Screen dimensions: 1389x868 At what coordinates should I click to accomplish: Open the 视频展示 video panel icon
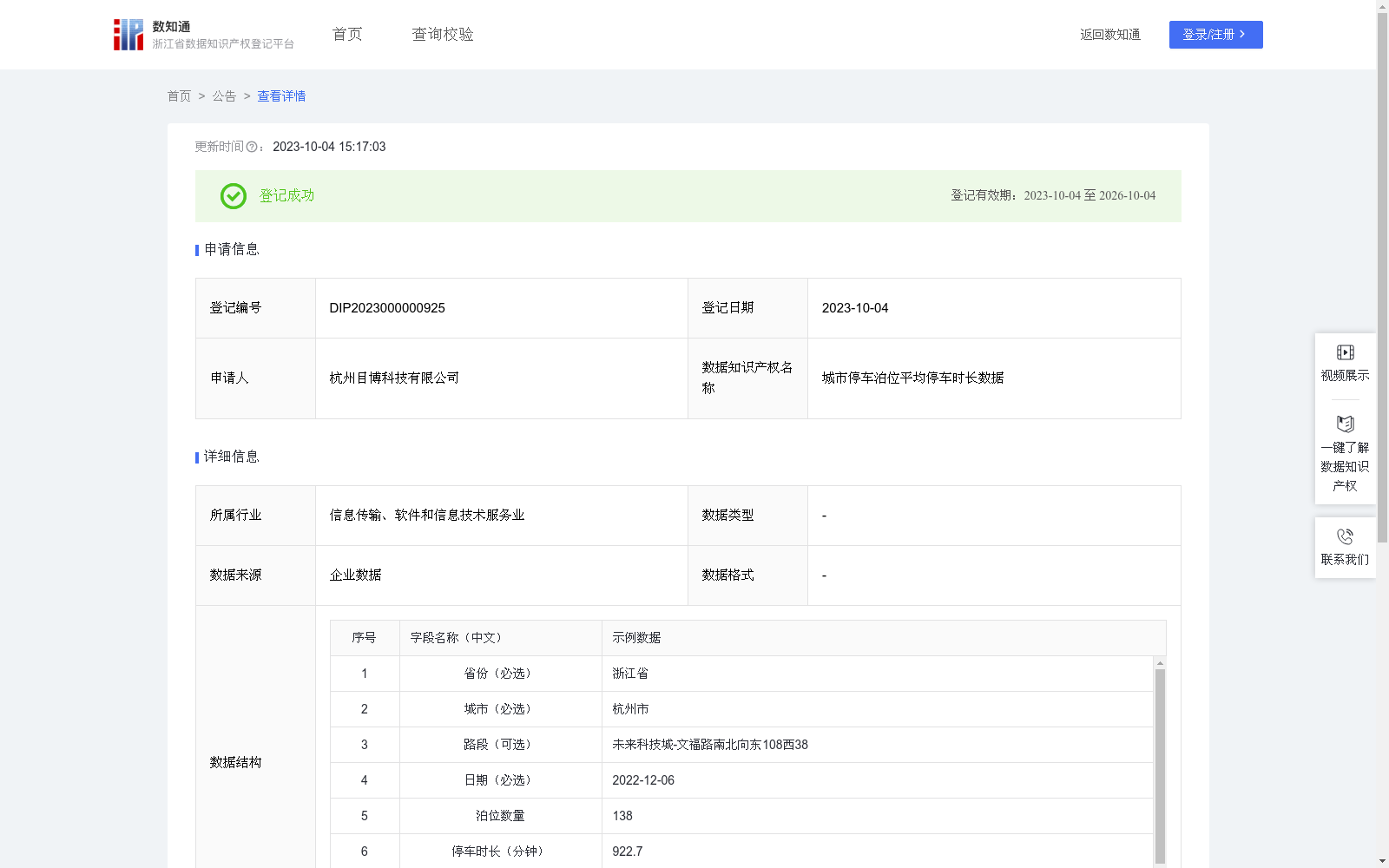click(1345, 352)
